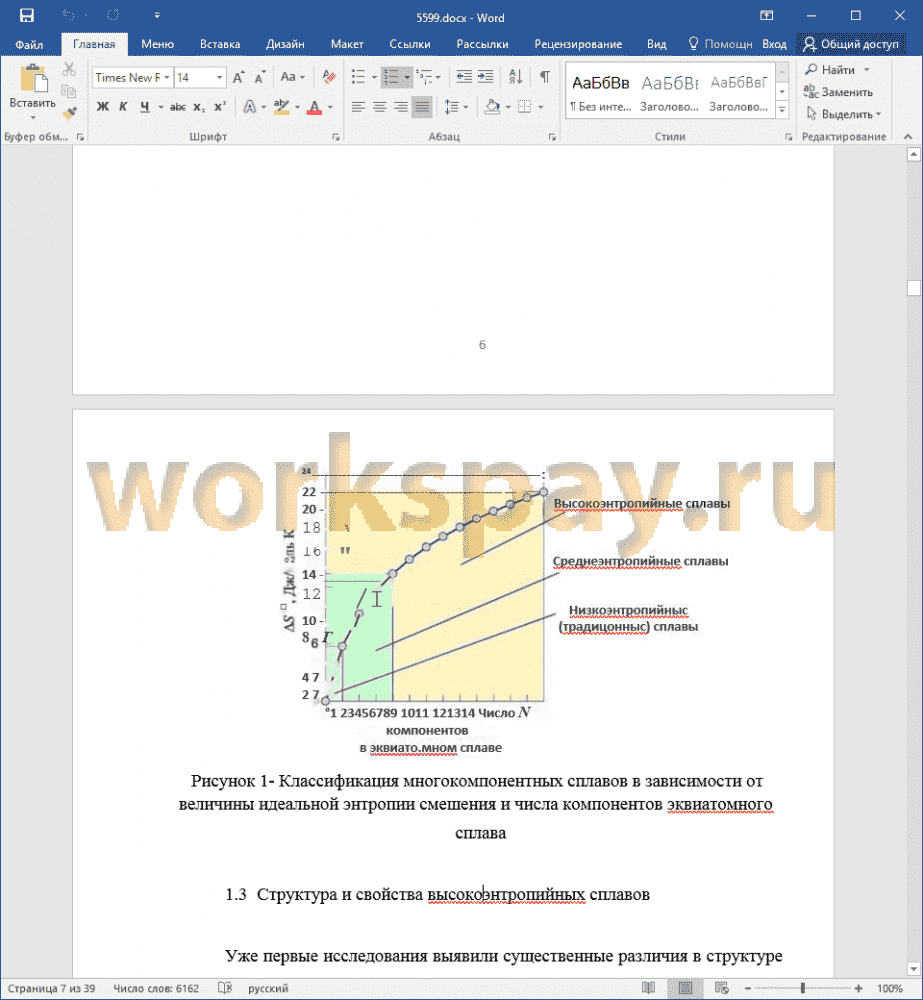Switch to the Дизайн tab
This screenshot has height=1000, width=923.
pos(285,44)
